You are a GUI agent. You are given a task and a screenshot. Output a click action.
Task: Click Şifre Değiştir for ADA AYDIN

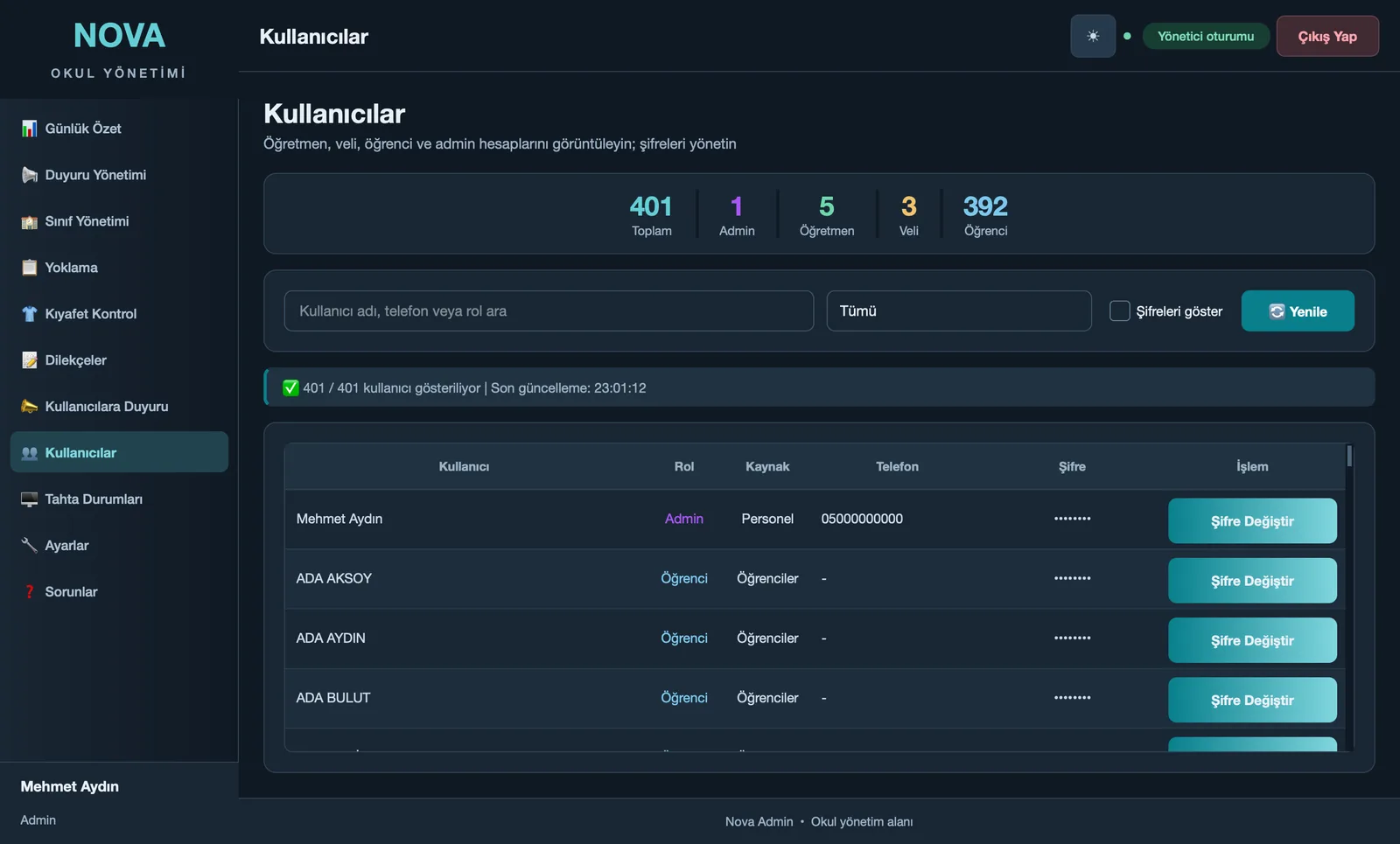1252,640
